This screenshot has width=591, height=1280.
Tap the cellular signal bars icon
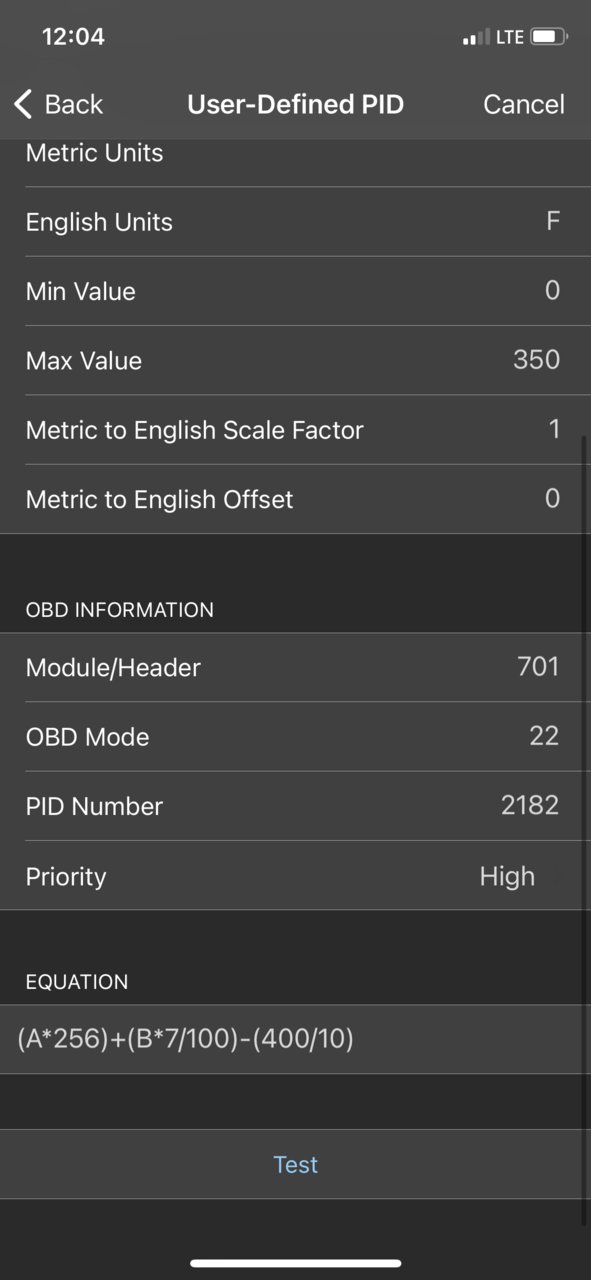point(476,38)
